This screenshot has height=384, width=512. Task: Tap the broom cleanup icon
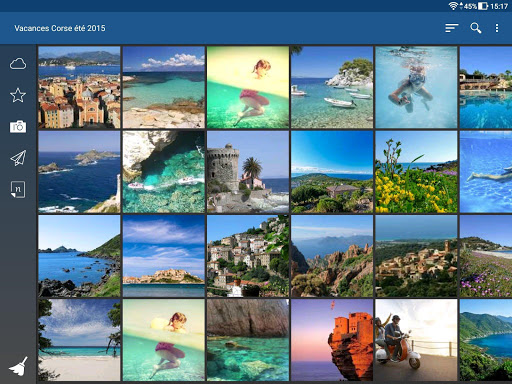pyautogui.click(x=18, y=366)
